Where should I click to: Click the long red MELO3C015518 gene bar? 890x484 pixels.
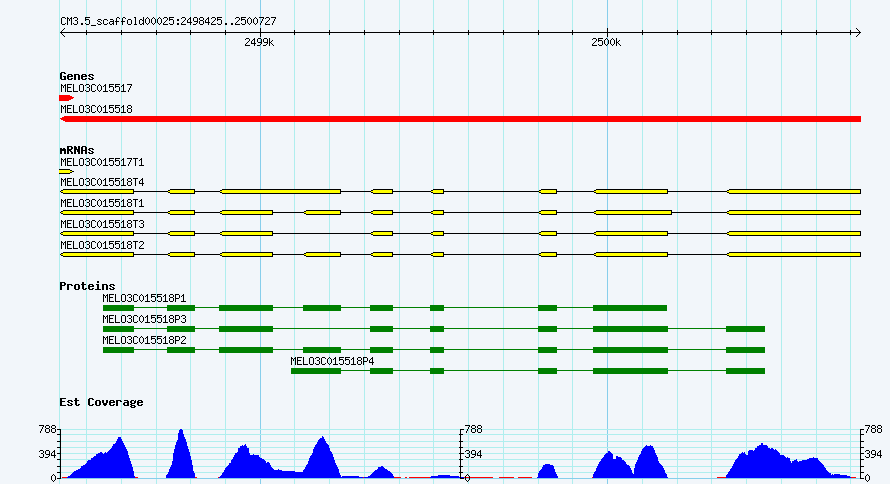460,119
